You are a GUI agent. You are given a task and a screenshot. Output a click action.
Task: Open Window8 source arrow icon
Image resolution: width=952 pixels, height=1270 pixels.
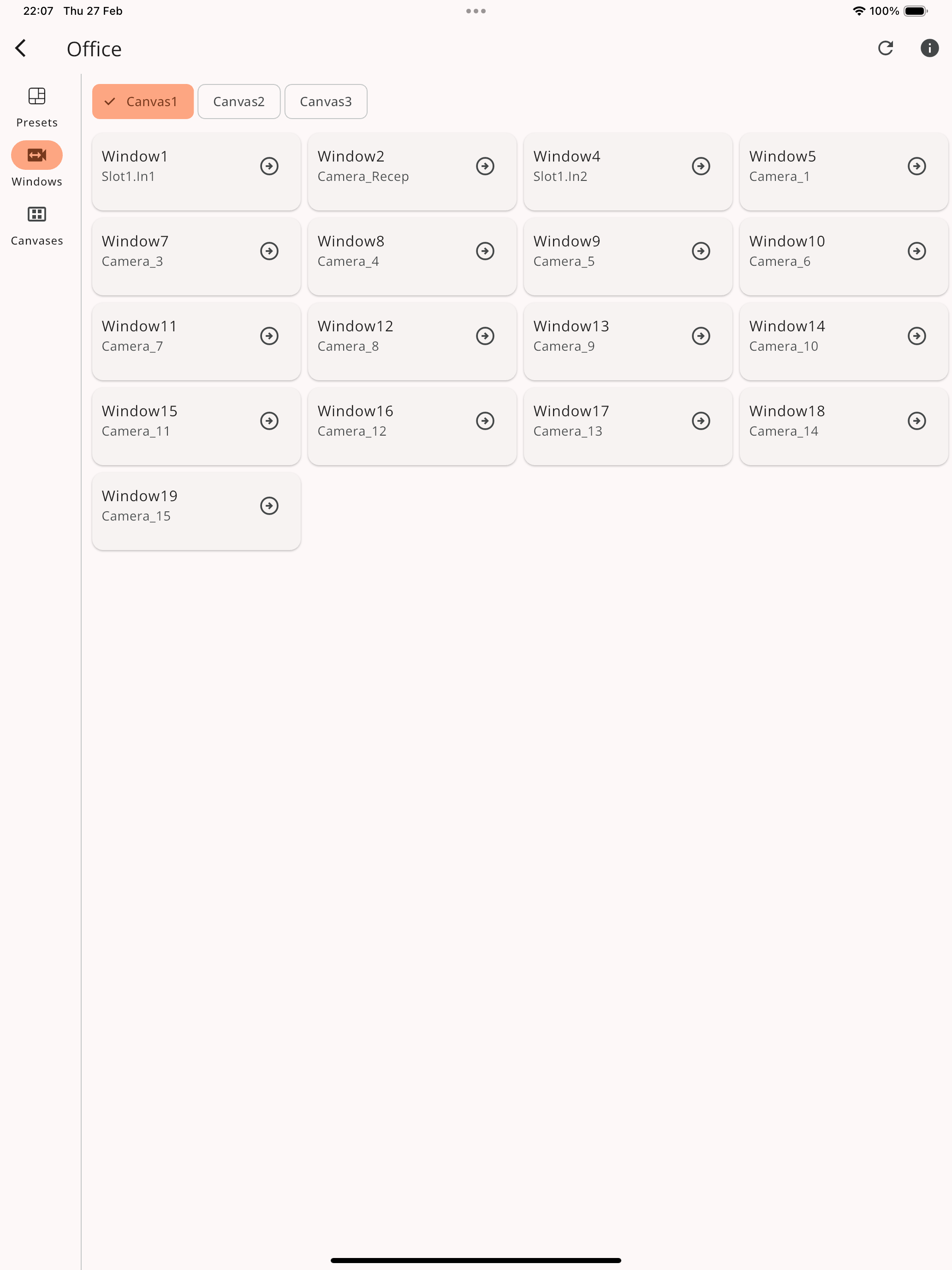[485, 251]
